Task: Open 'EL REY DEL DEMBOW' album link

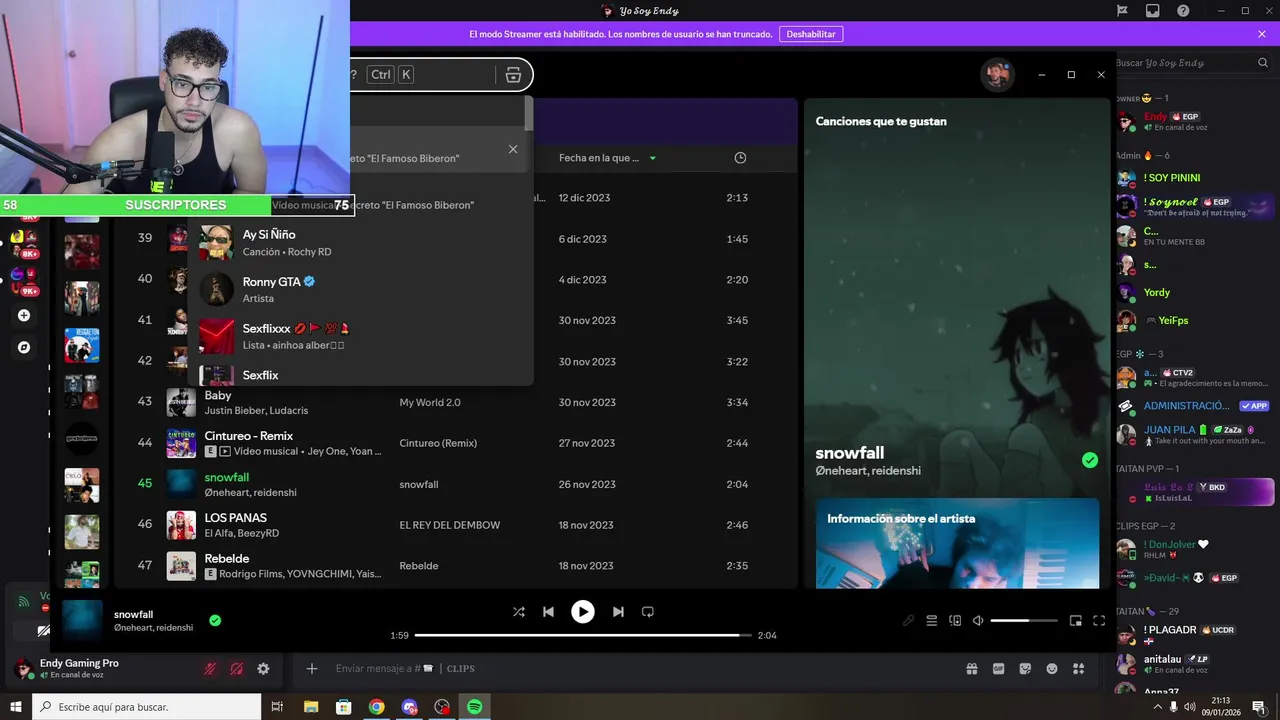Action: point(450,525)
